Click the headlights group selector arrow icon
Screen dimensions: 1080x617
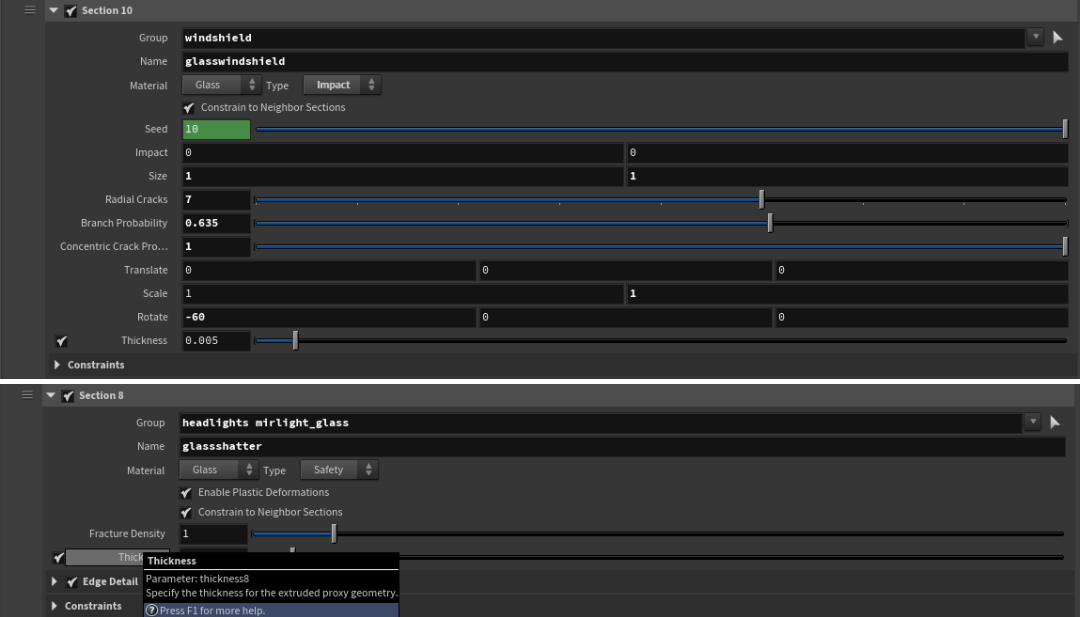point(1055,423)
